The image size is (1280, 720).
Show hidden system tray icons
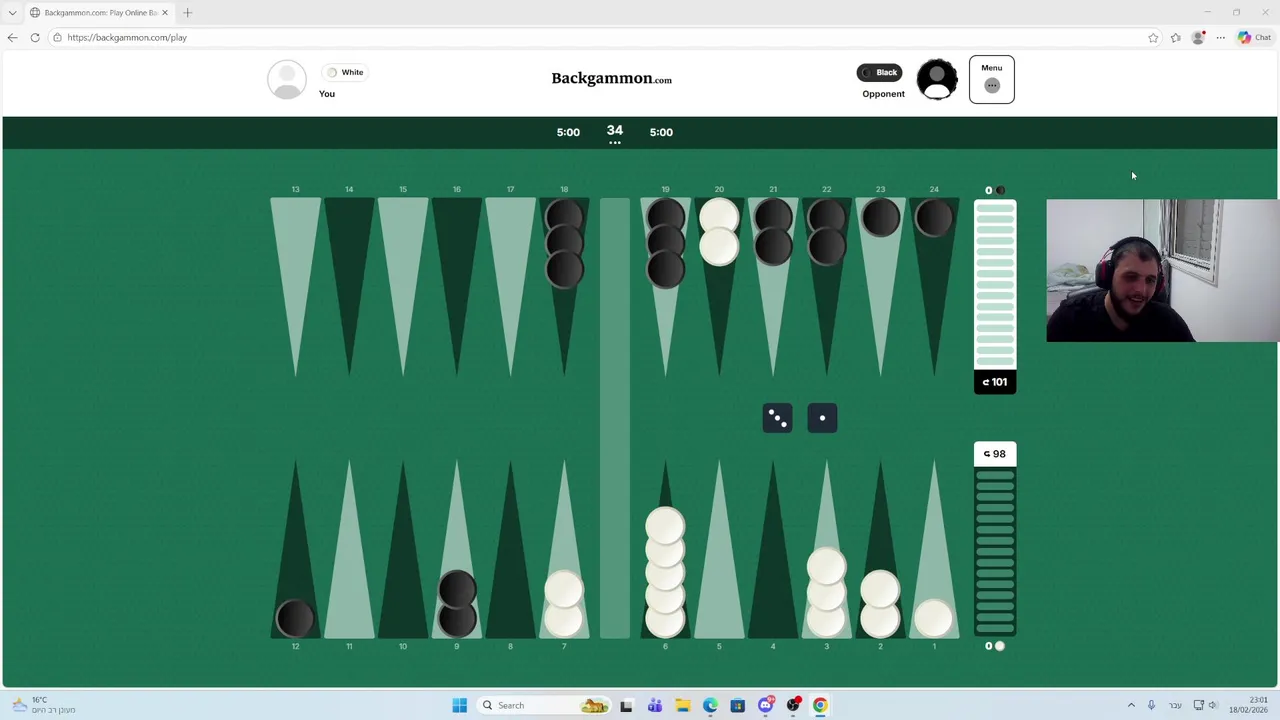(1131, 705)
